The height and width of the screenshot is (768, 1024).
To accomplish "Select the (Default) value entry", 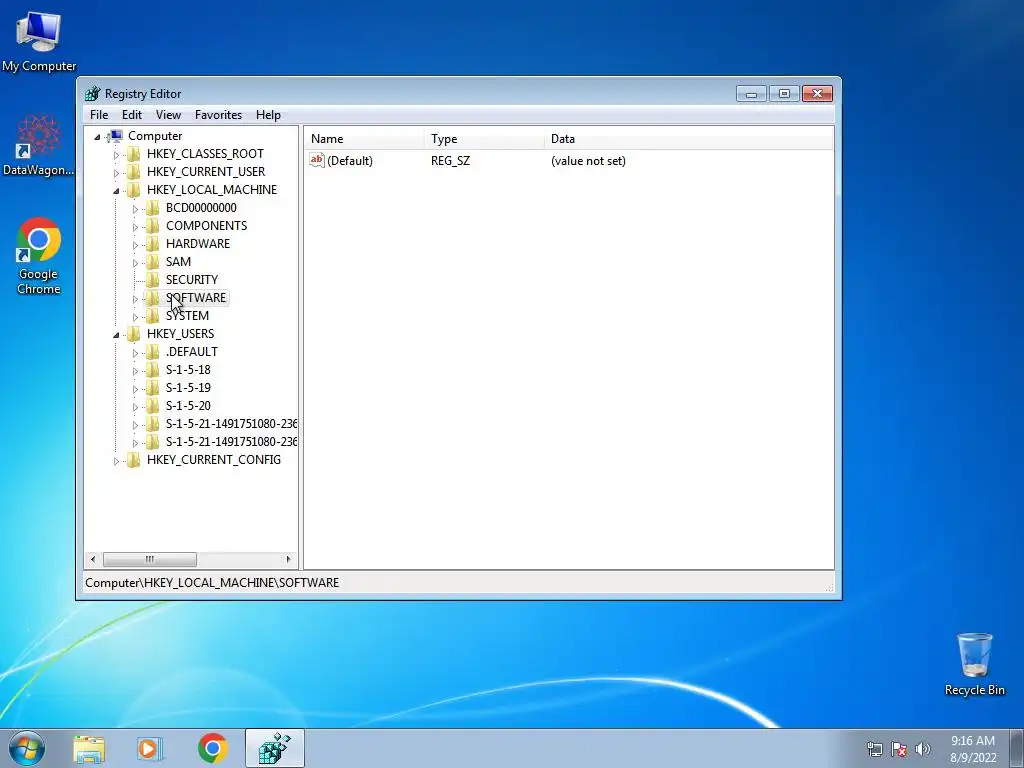I will click(x=350, y=161).
